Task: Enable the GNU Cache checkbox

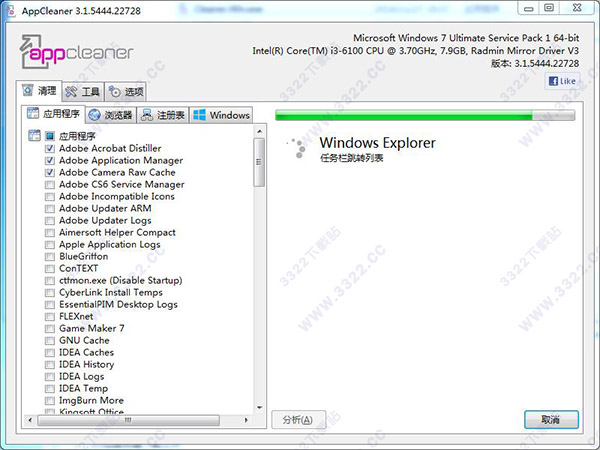Action: [50, 341]
